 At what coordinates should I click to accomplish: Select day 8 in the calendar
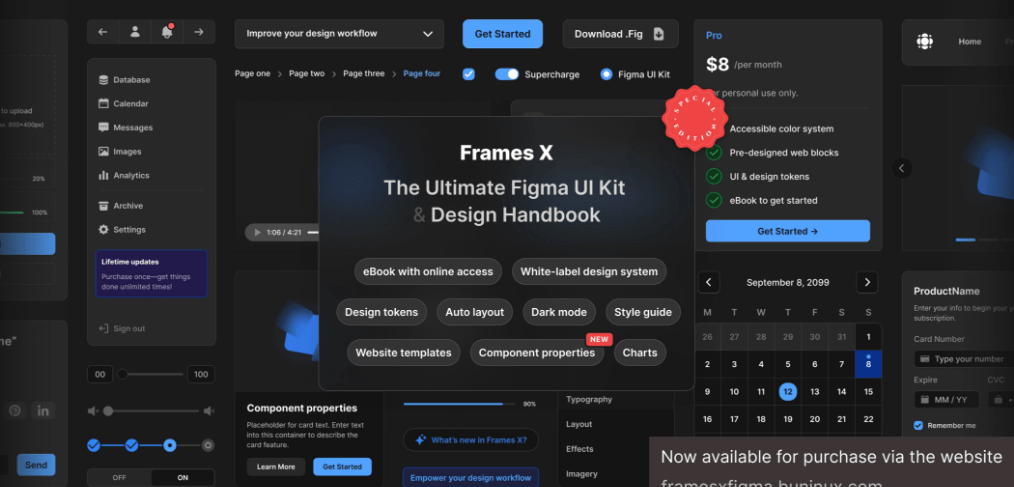click(x=868, y=364)
